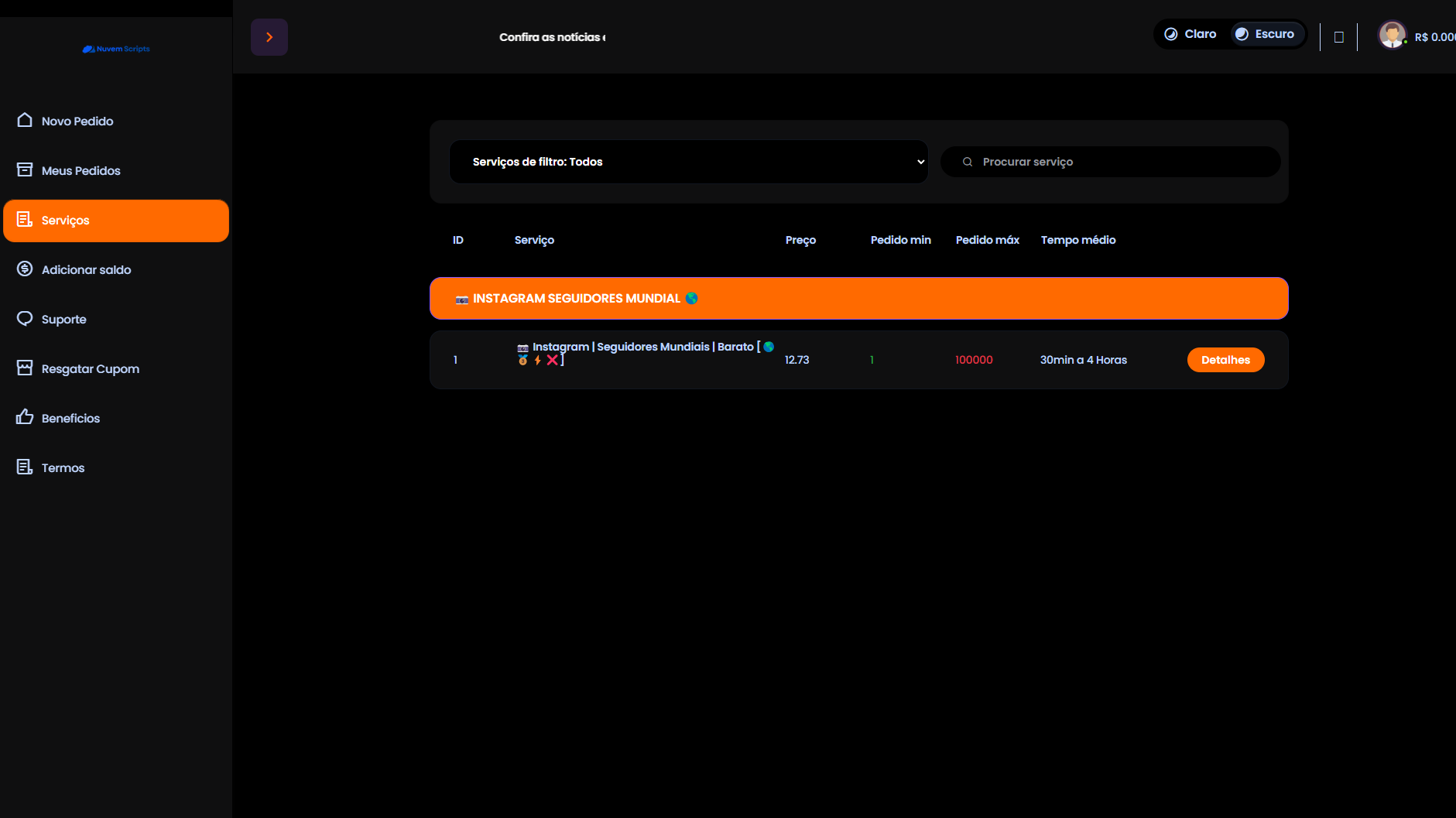The height and width of the screenshot is (818, 1456).
Task: Go to the Serviços menu item
Action: click(x=116, y=221)
